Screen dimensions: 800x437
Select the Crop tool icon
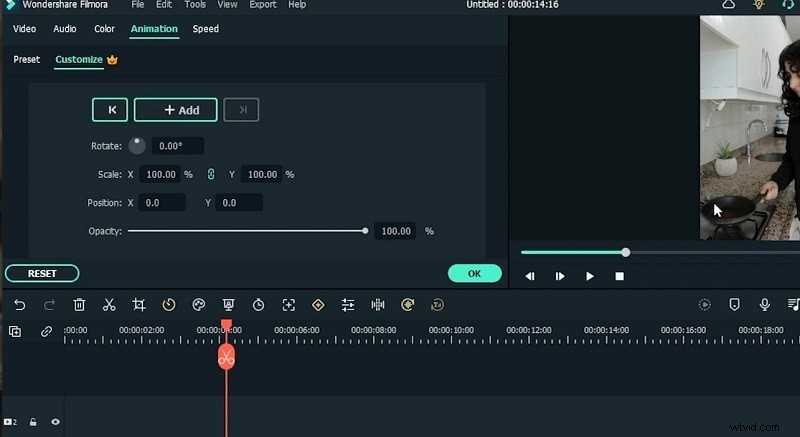[139, 305]
